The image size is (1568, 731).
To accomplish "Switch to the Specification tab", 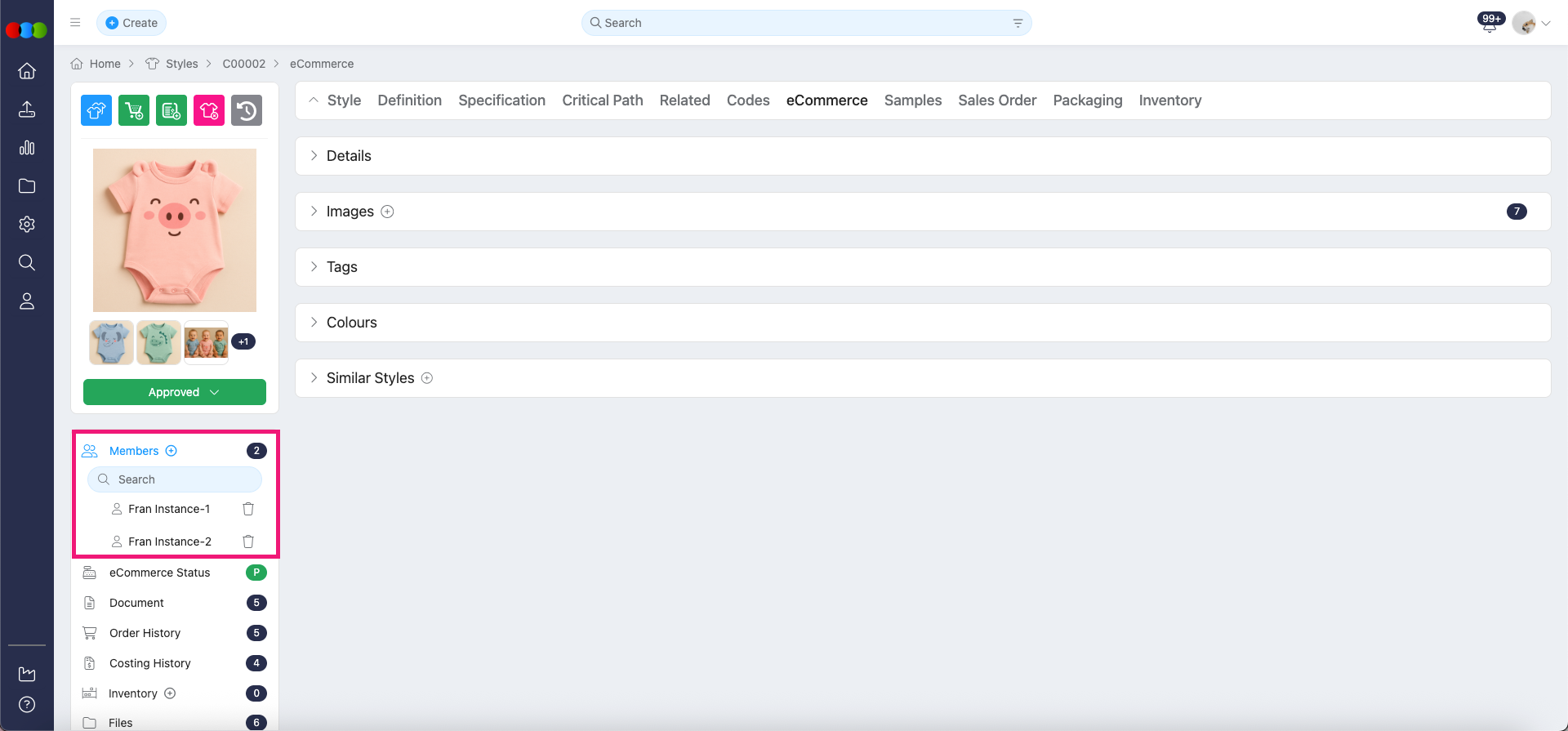I will pos(501,100).
